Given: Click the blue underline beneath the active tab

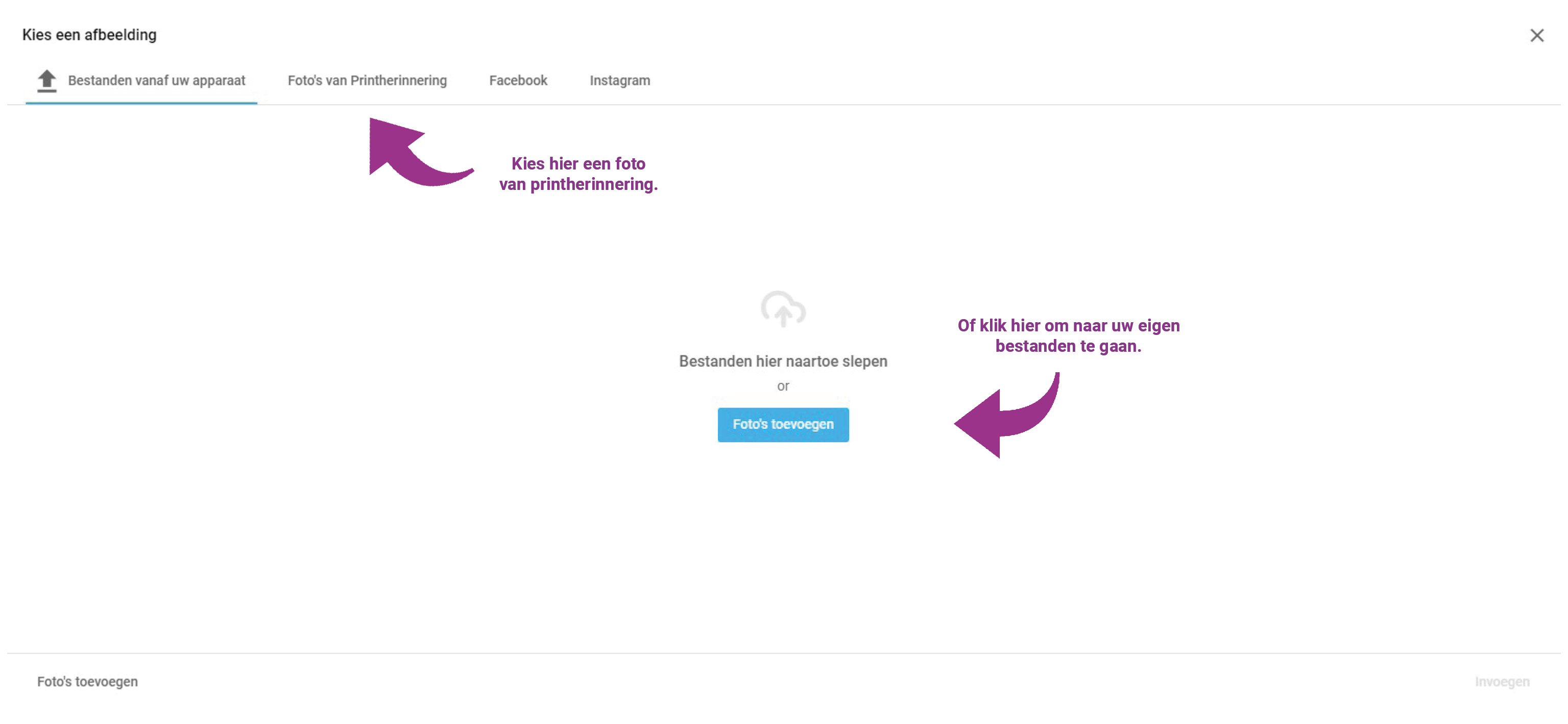Looking at the screenshot, I should (x=141, y=103).
